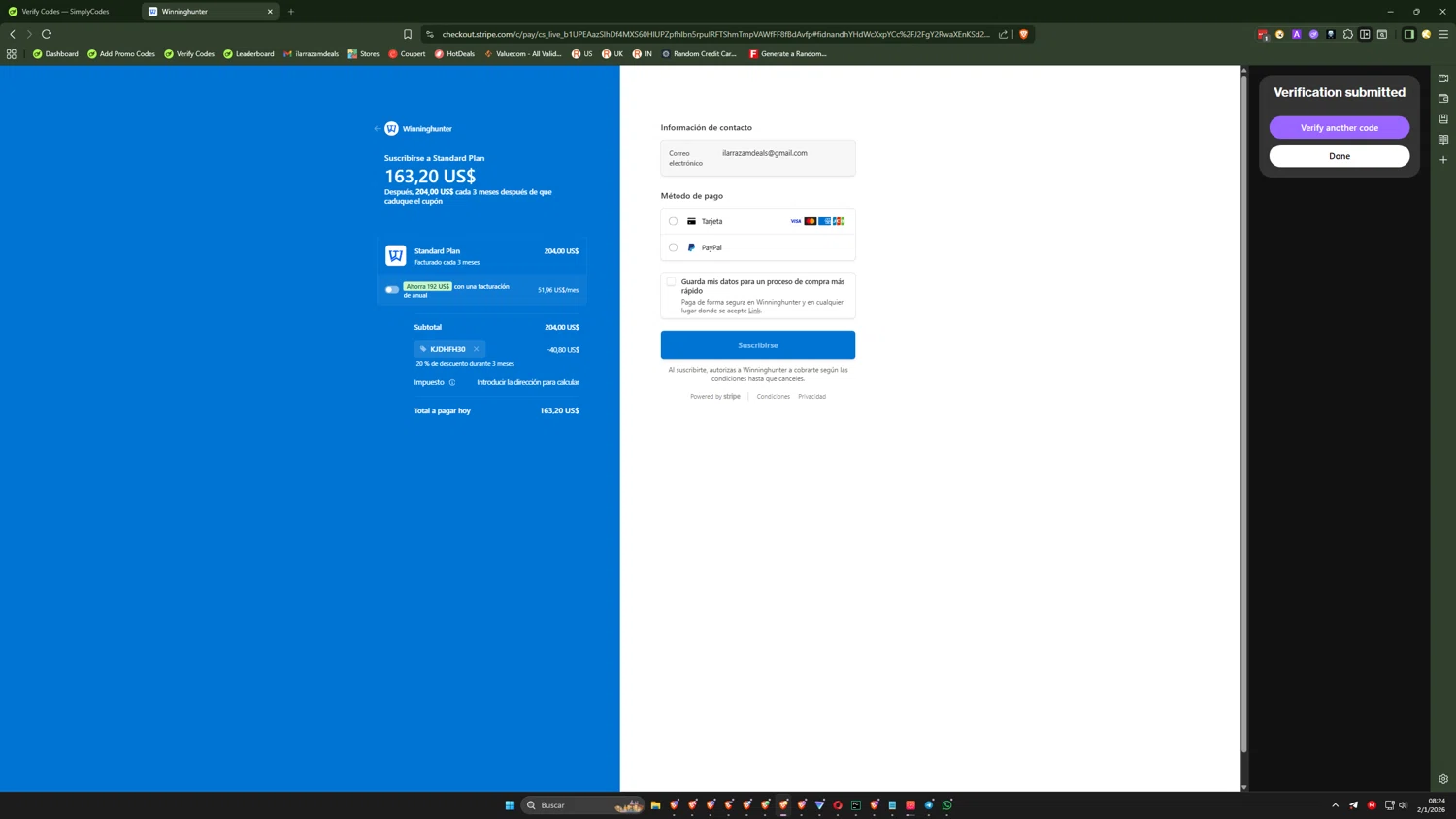This screenshot has height=819, width=1456.
Task: Click the share page icon in address bar
Action: pos(1004,34)
